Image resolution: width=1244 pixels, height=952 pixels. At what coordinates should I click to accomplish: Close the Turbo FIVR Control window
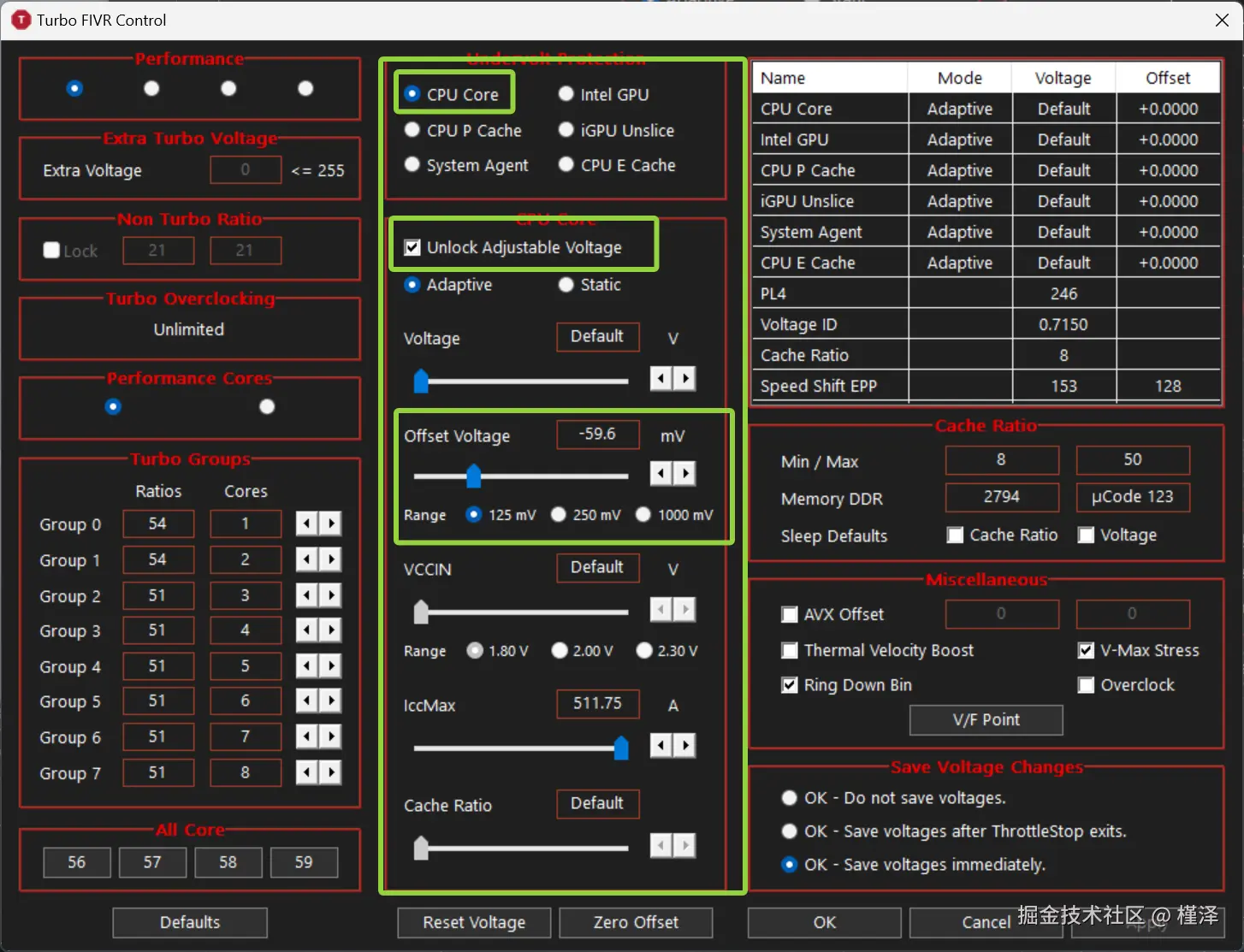point(1222,20)
